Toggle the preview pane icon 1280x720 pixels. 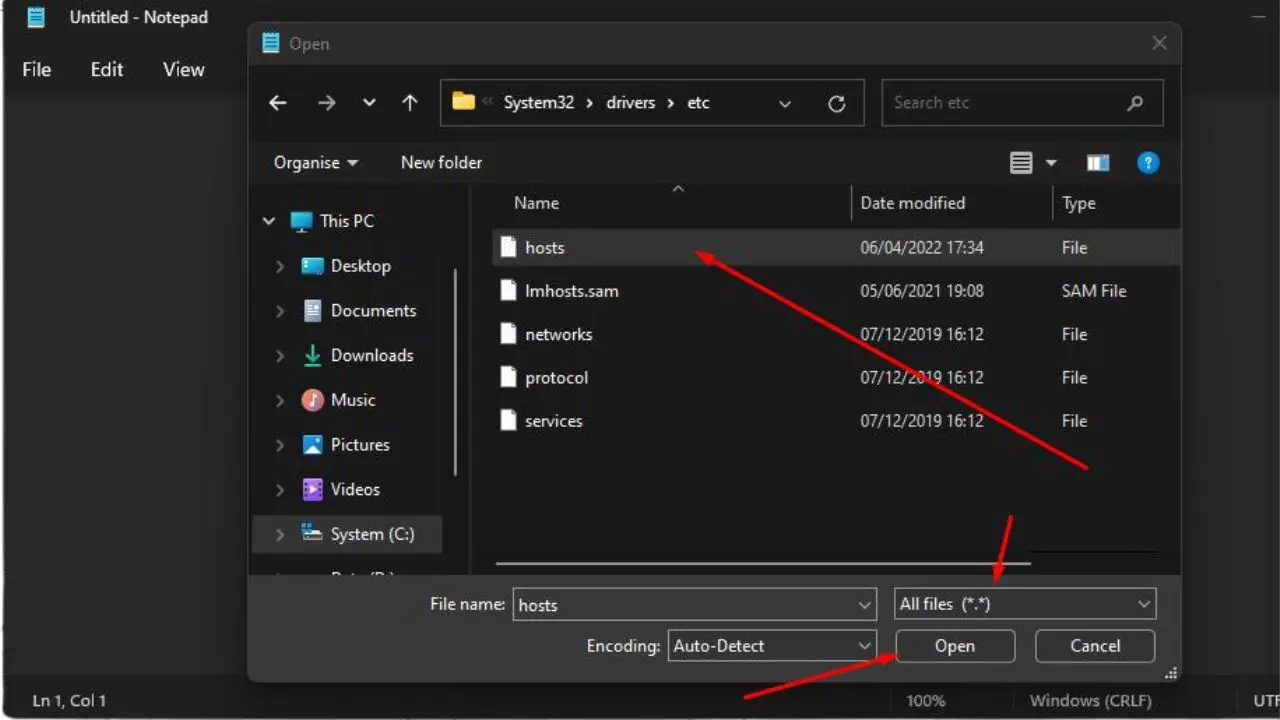point(1098,163)
